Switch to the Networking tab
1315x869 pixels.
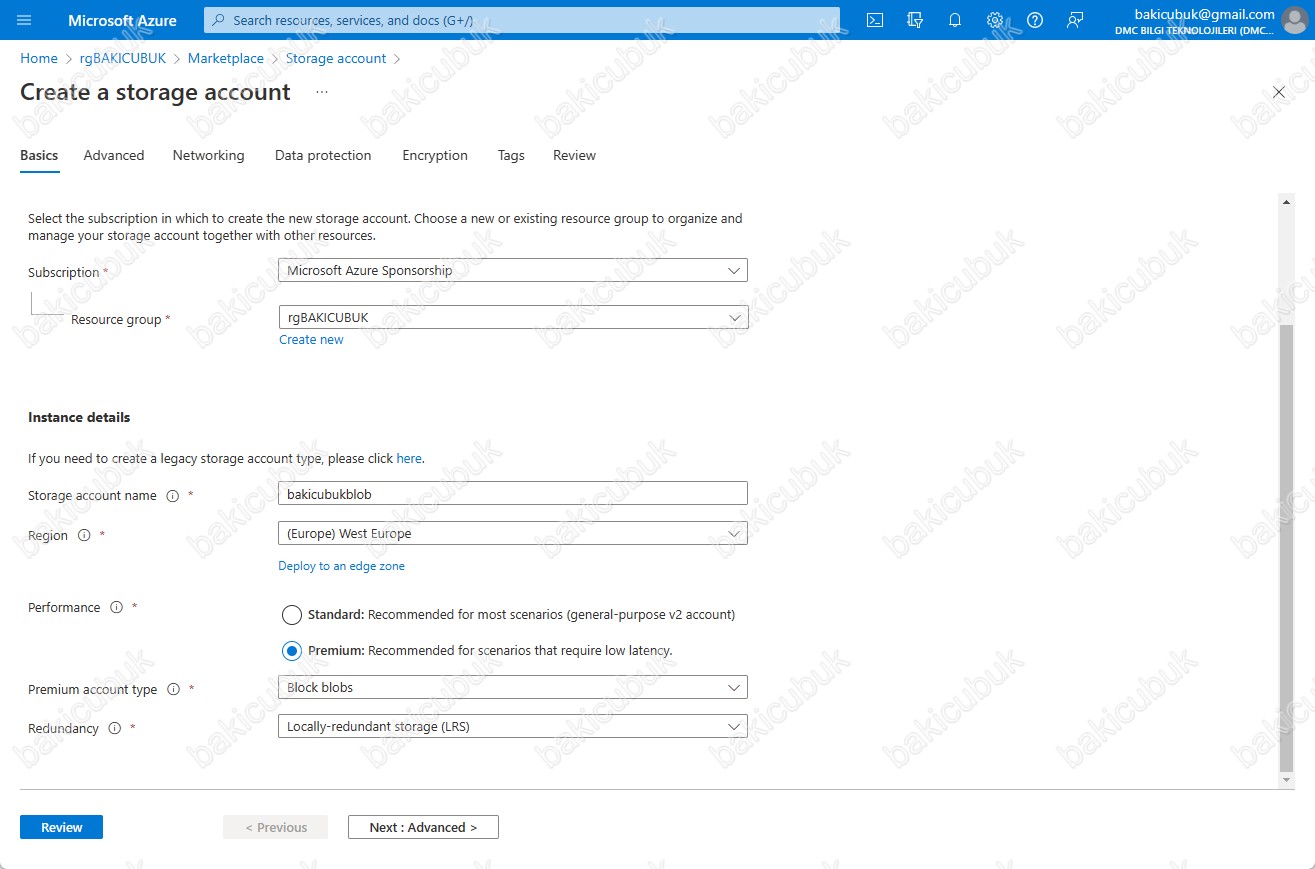208,155
